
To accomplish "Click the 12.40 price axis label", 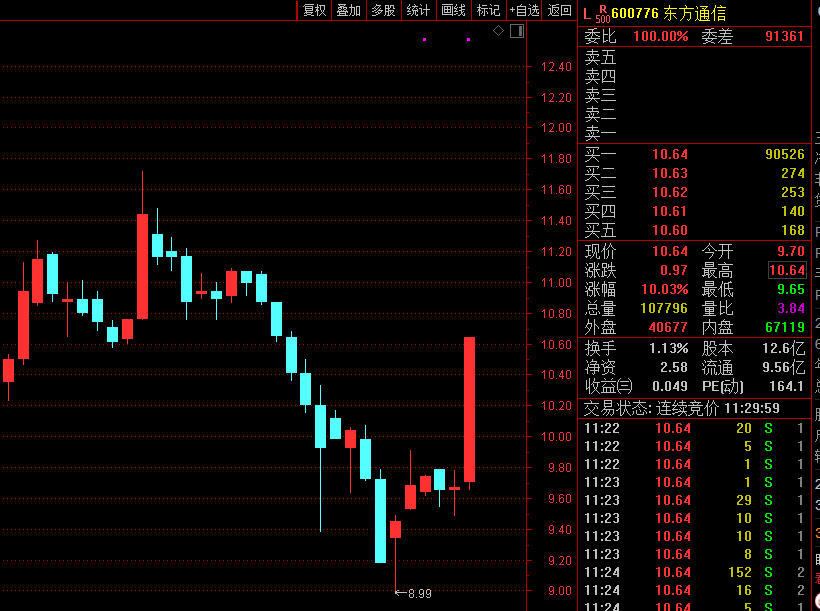I will 556,67.
